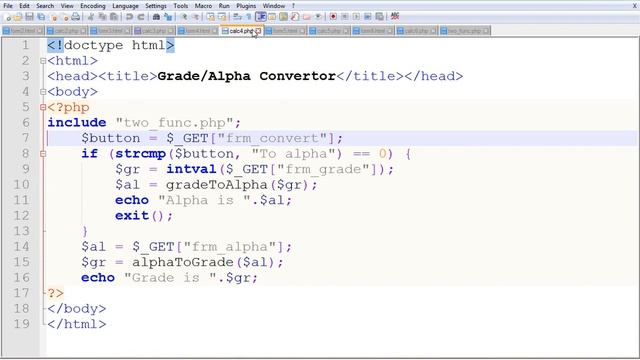Image resolution: width=640 pixels, height=360 pixels.
Task: Collapse the php block fold on line 5
Action: (43, 107)
